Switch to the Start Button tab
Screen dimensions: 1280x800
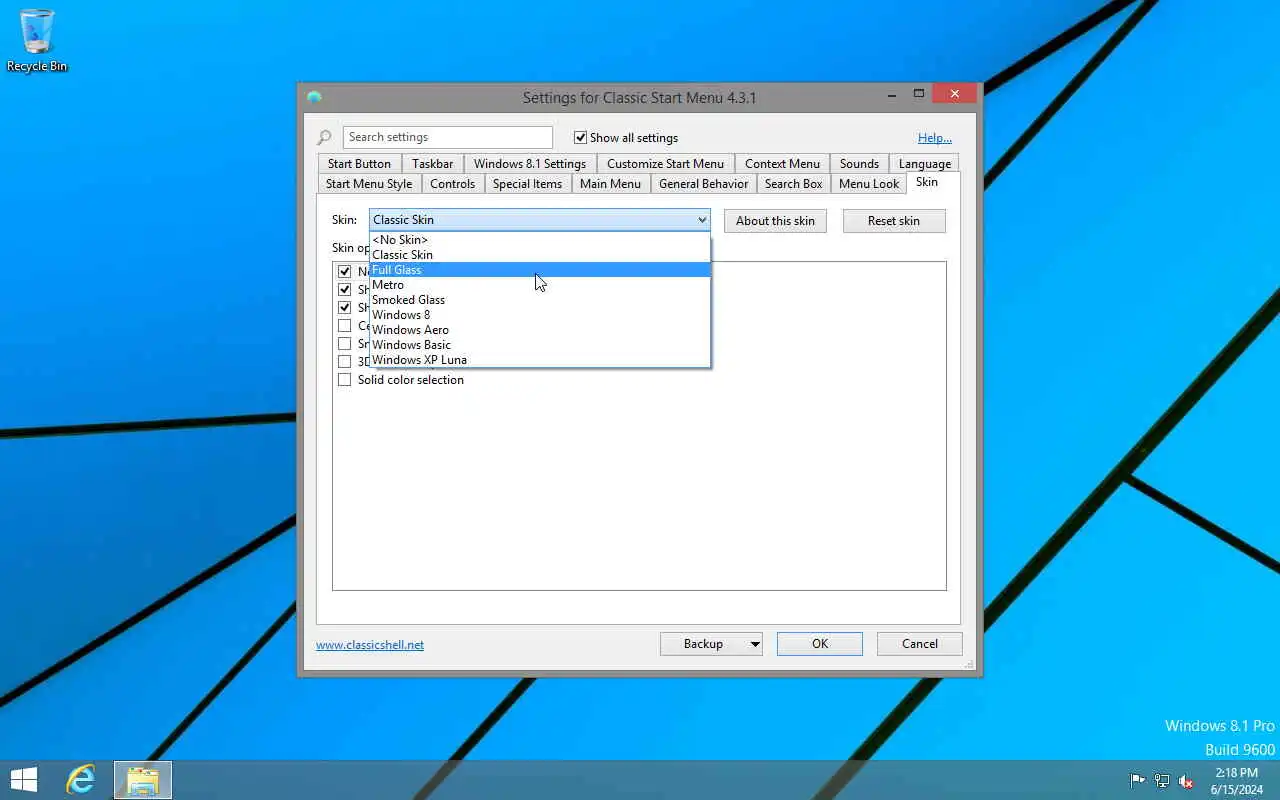click(359, 164)
